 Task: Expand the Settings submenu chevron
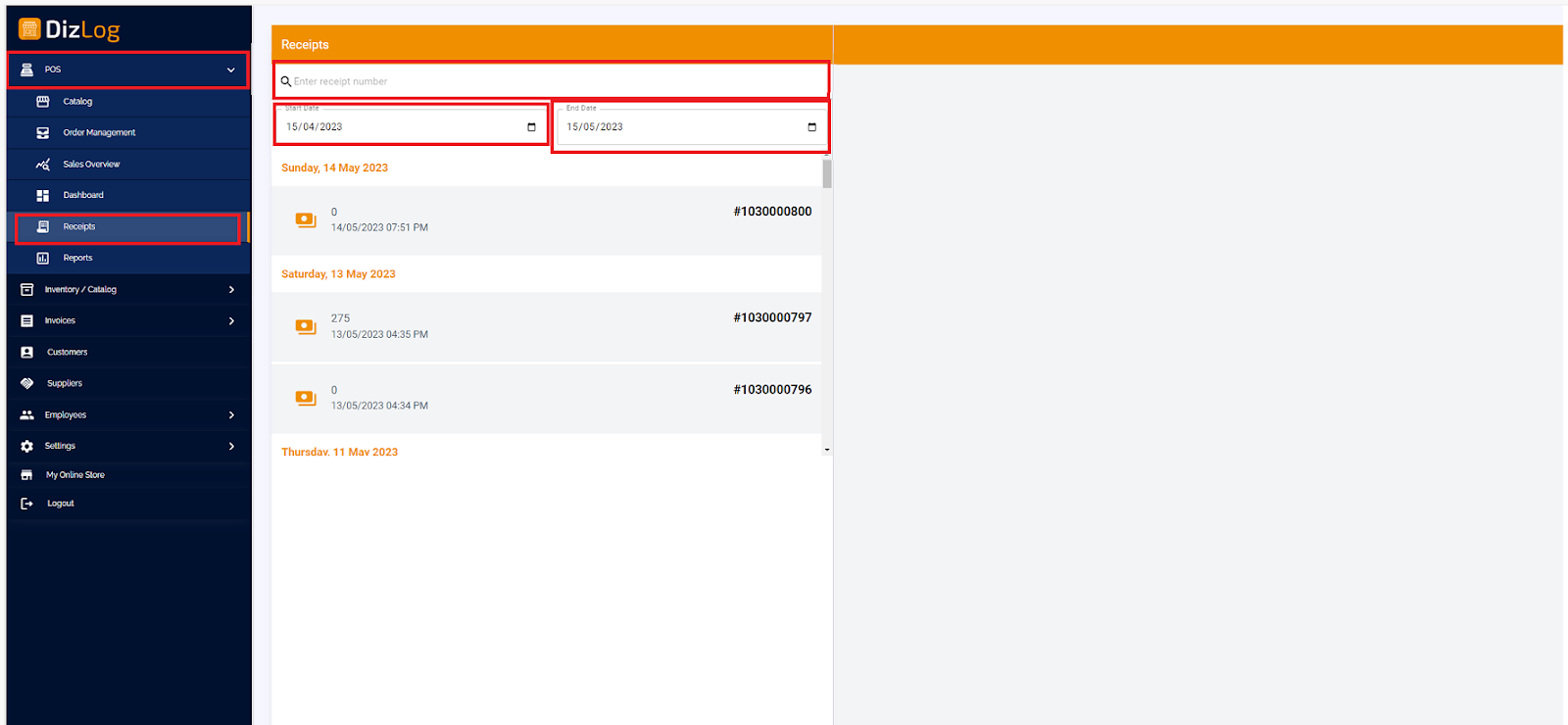click(231, 447)
